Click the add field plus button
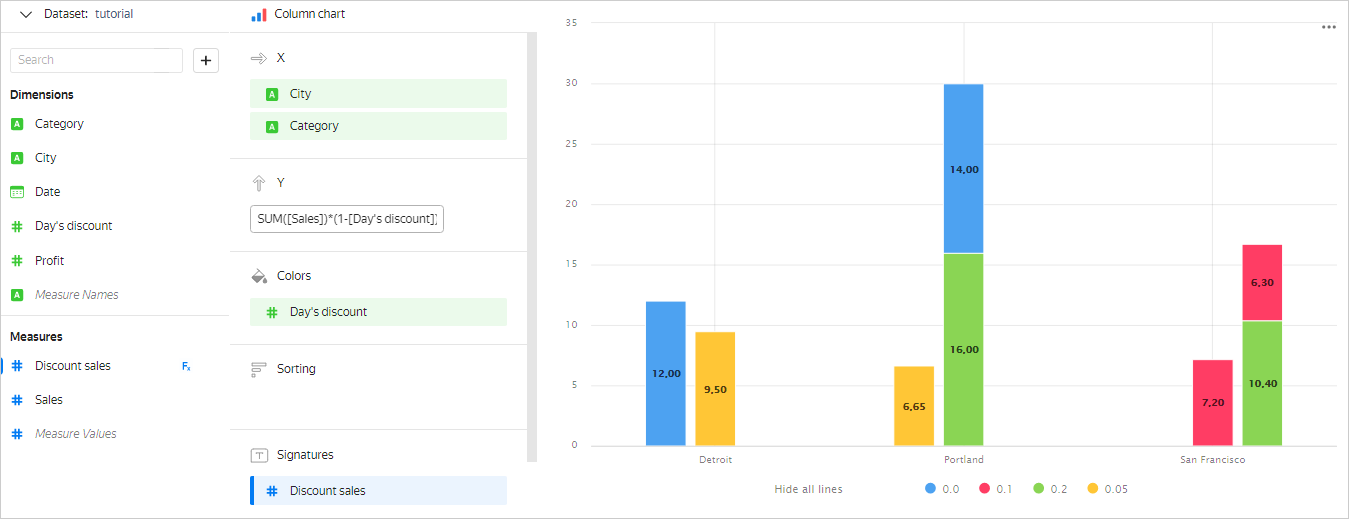Viewport: 1349px width, 519px height. click(206, 60)
